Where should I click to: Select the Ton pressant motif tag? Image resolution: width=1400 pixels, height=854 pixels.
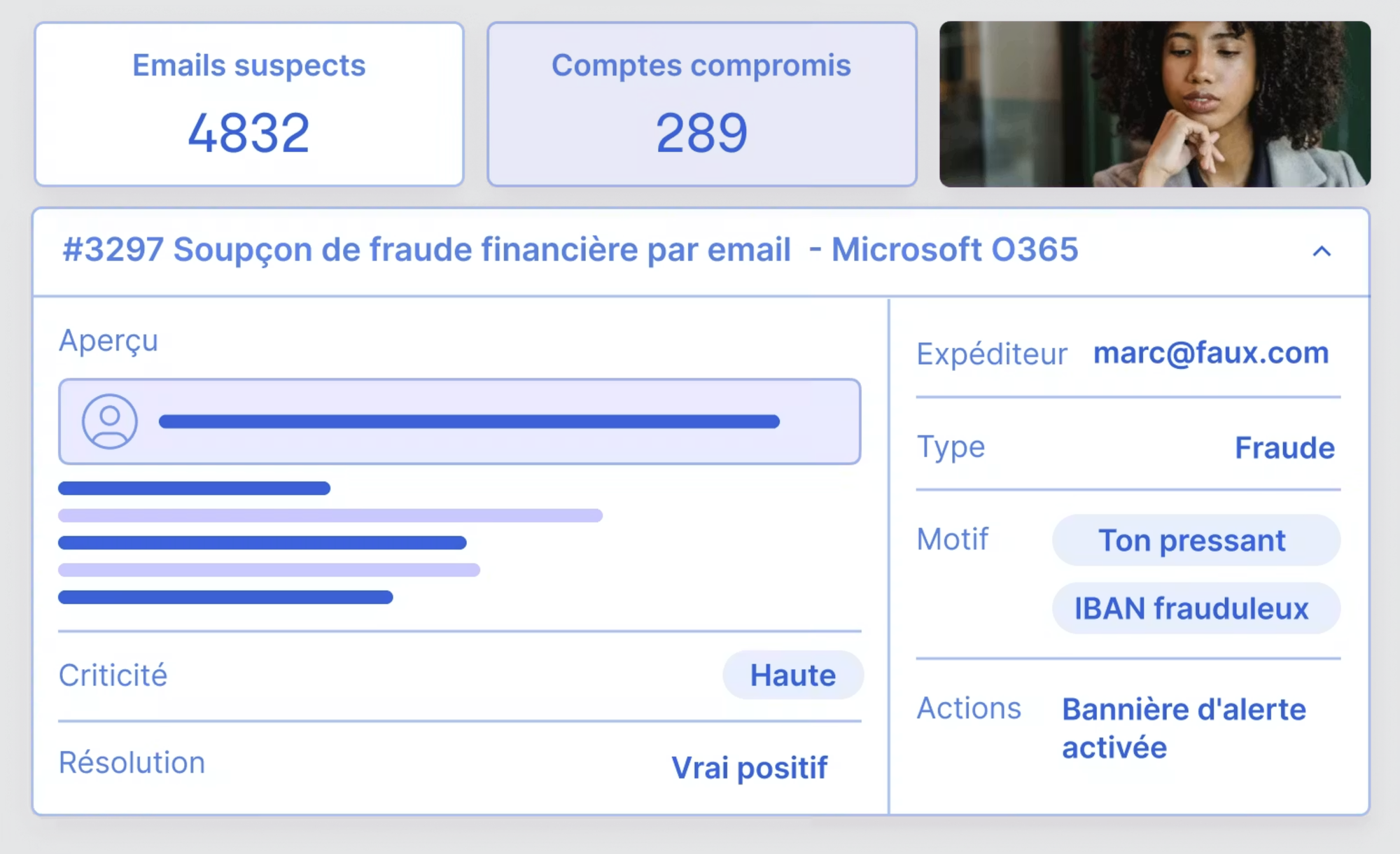(1196, 540)
